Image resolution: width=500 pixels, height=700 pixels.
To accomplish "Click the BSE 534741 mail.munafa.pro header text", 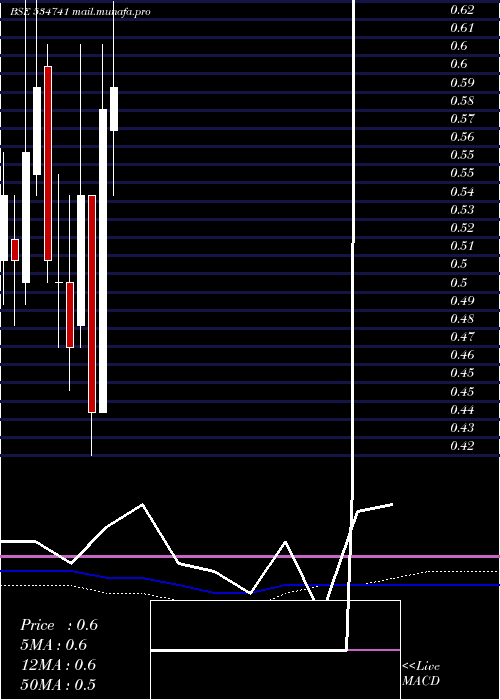I will coord(81,12).
